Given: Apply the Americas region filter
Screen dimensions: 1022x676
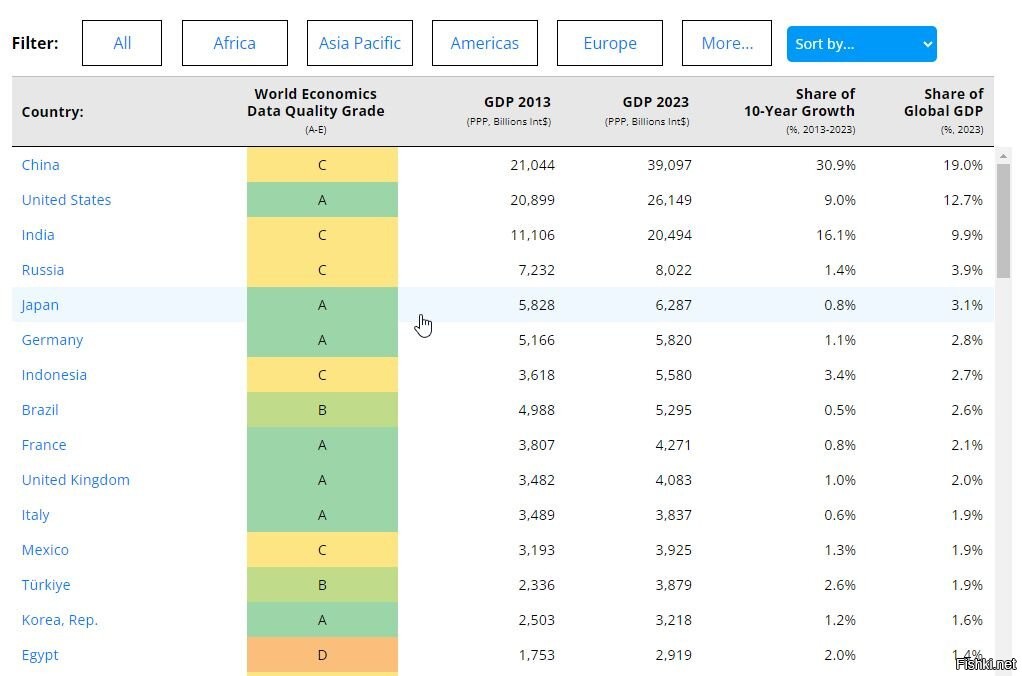Looking at the screenshot, I should click(484, 43).
